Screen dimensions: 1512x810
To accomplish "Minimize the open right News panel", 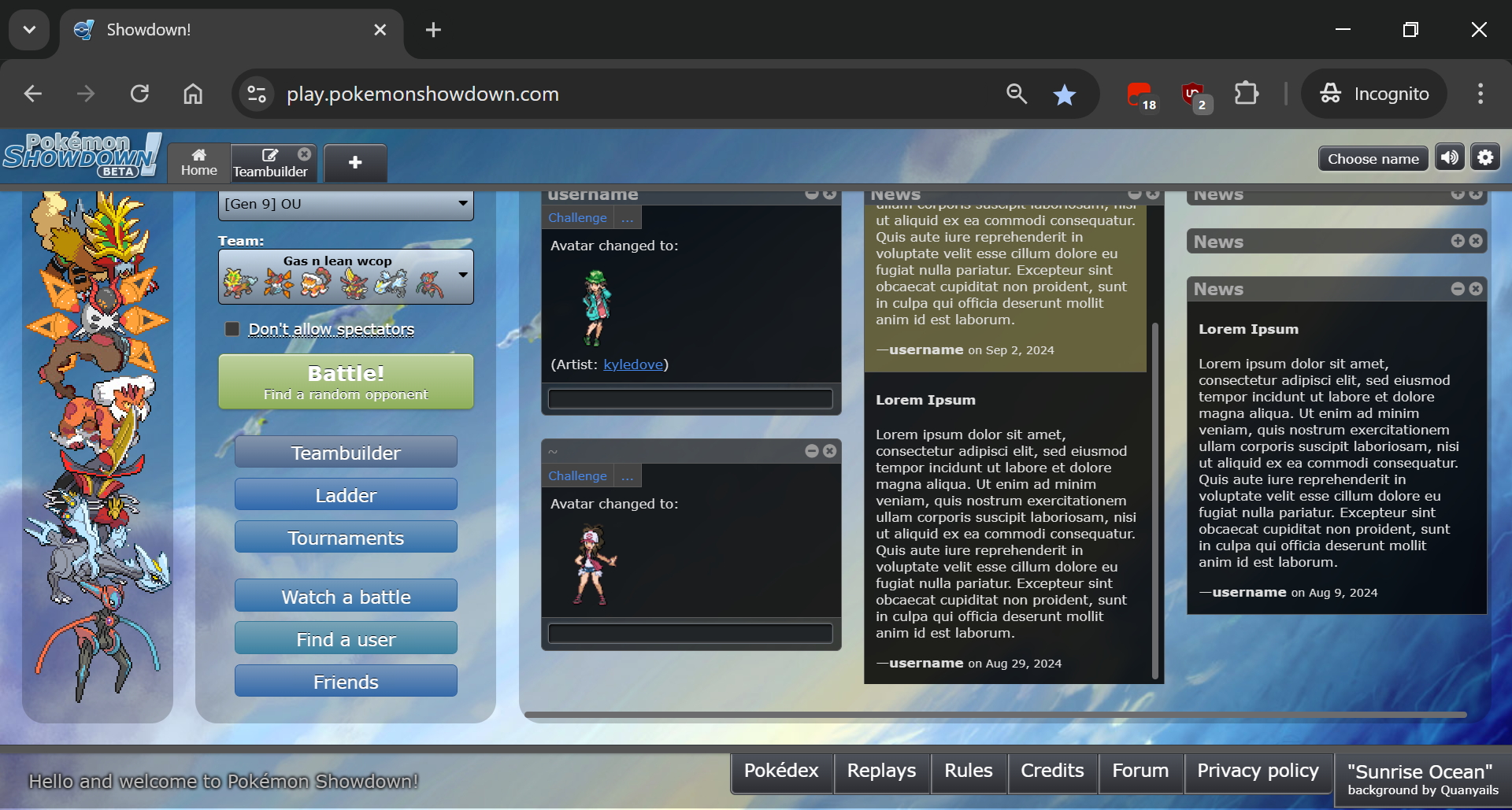I will (1458, 289).
